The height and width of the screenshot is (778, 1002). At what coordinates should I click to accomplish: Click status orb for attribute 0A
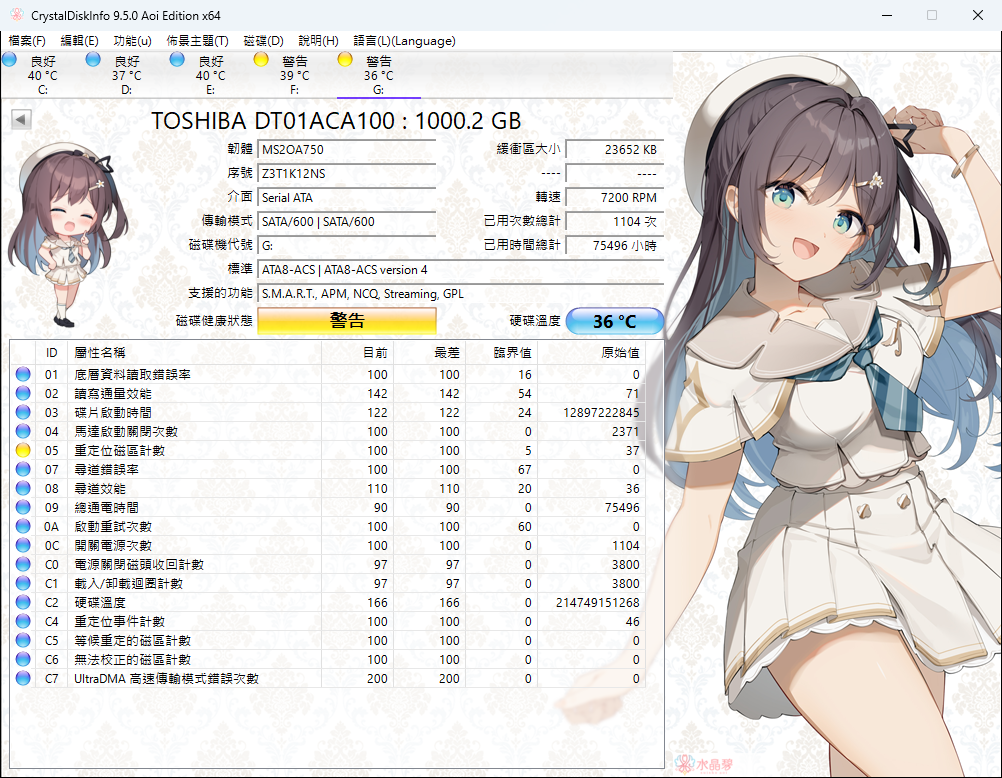pyautogui.click(x=23, y=526)
